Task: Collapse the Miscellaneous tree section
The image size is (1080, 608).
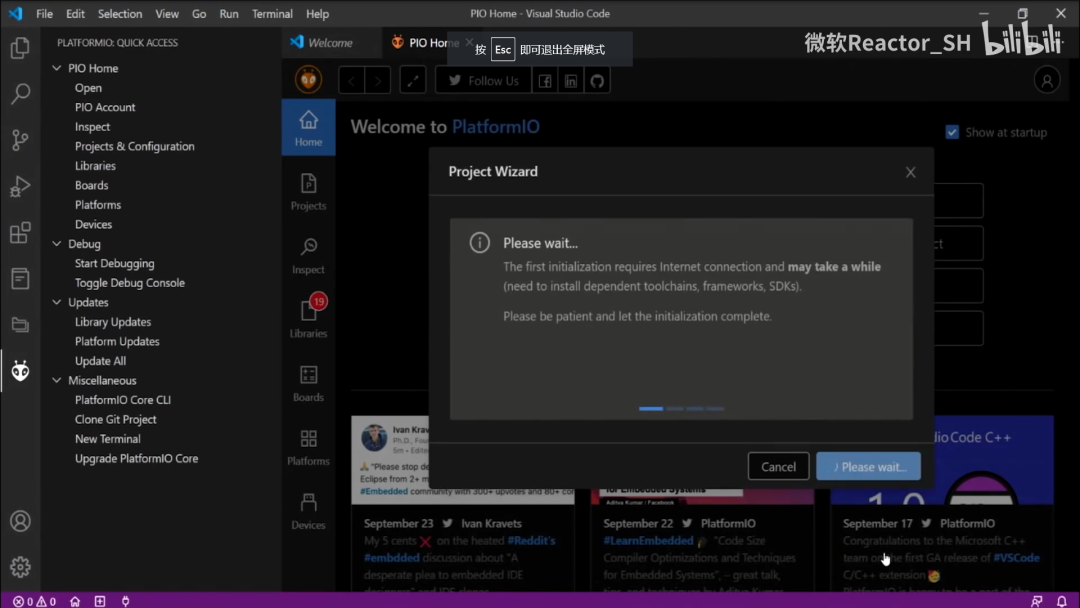Action: 57,380
